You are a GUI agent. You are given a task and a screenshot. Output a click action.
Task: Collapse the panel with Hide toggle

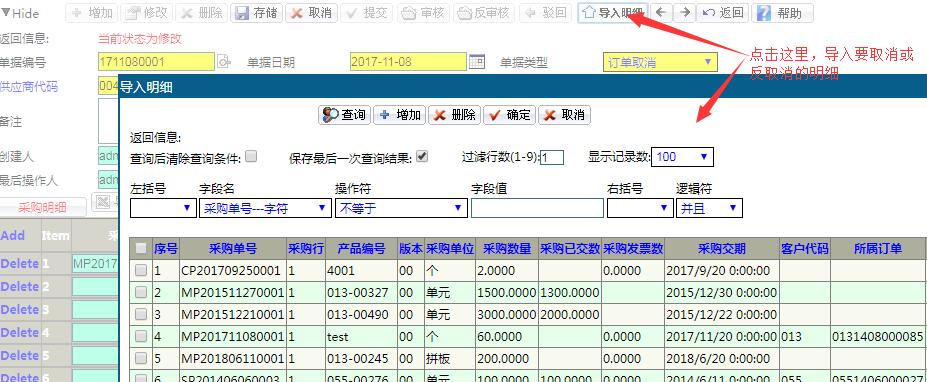(20, 13)
